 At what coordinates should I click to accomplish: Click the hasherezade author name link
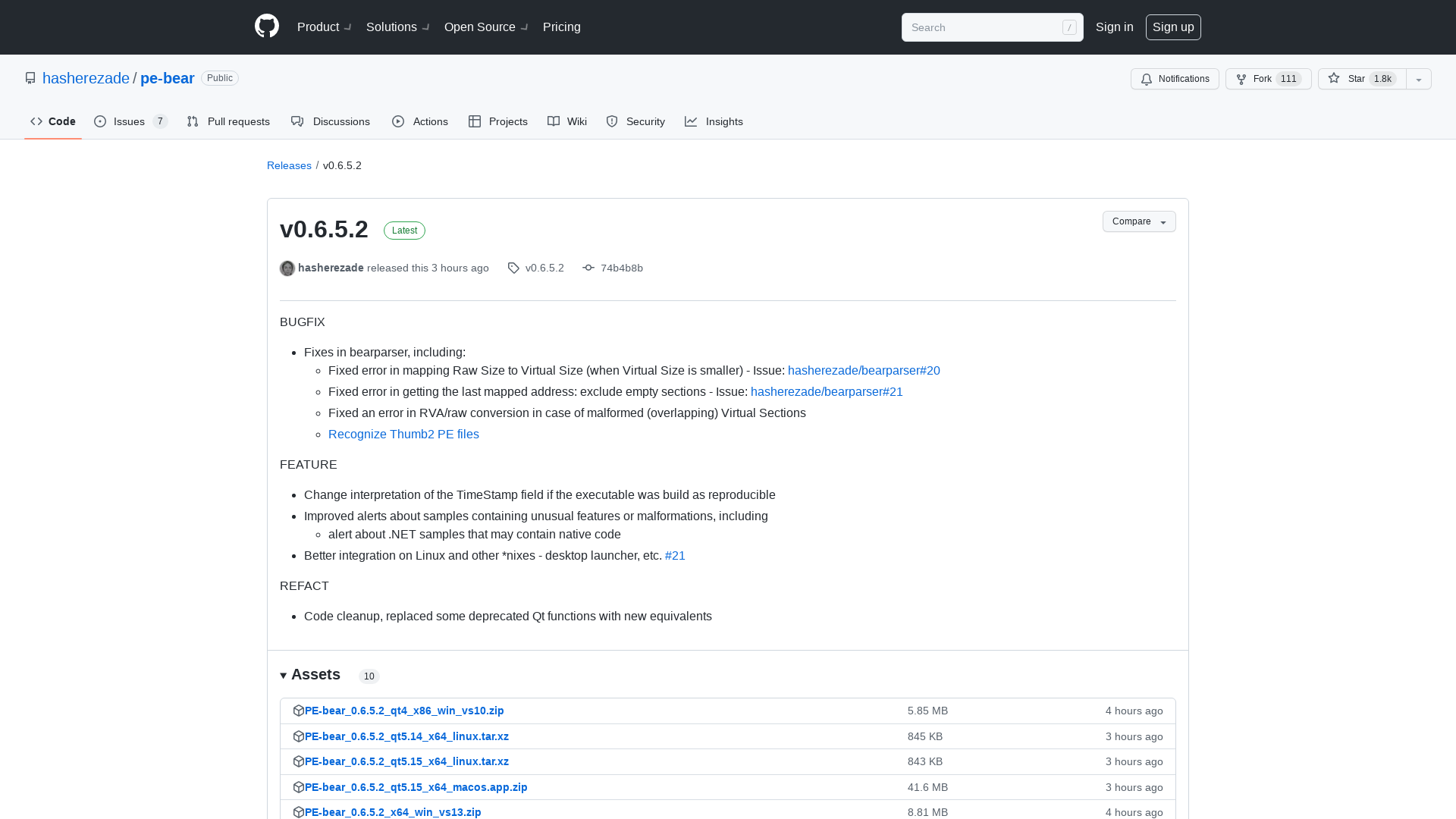click(331, 268)
